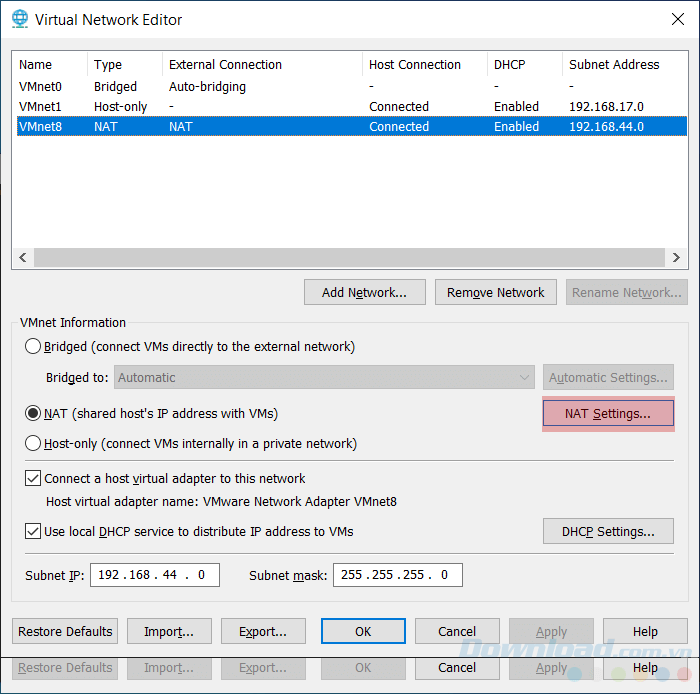Confirm with the highlighted OK button
This screenshot has width=700, height=694.
[363, 631]
